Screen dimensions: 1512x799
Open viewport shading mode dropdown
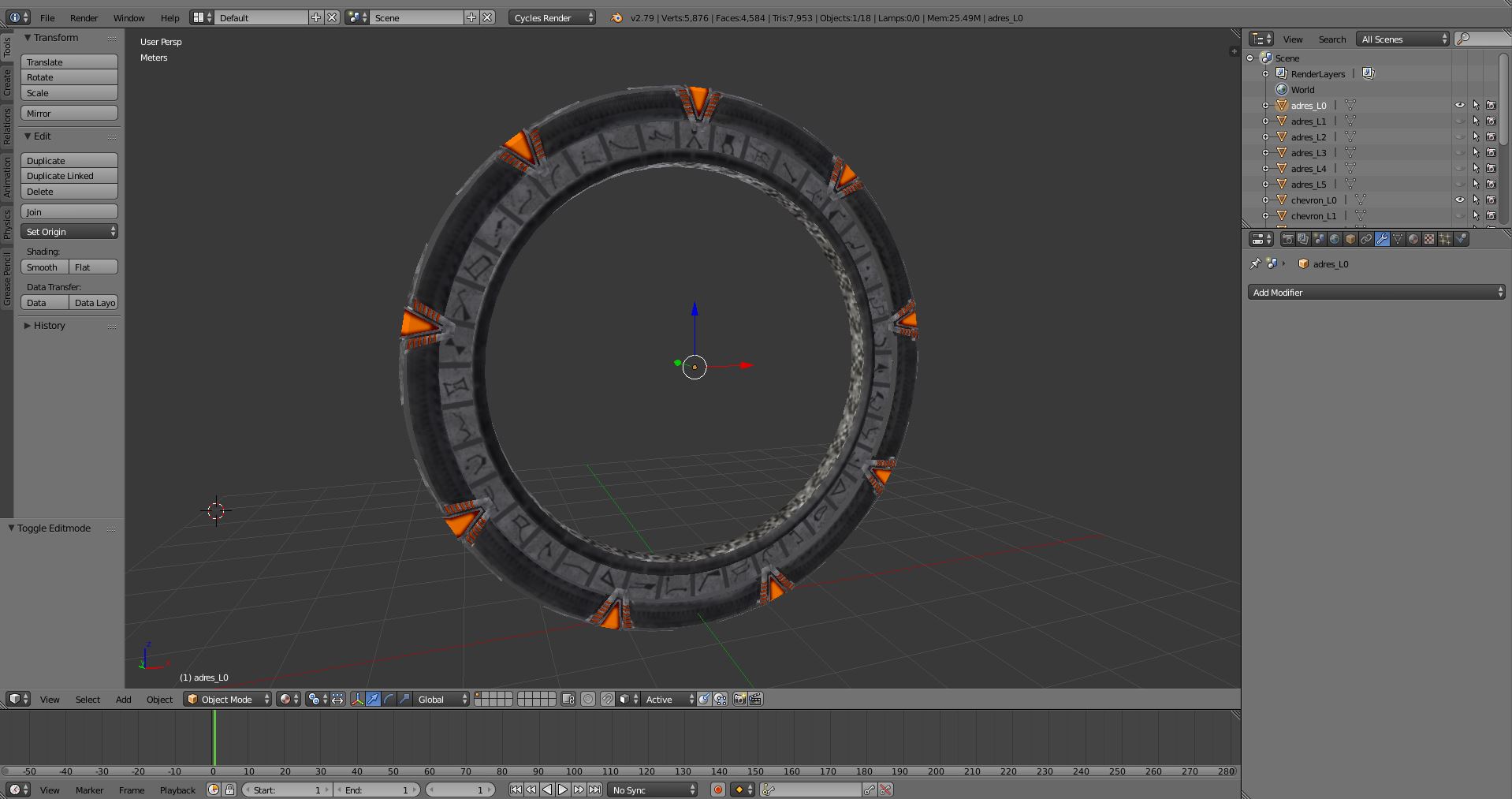pos(289,699)
